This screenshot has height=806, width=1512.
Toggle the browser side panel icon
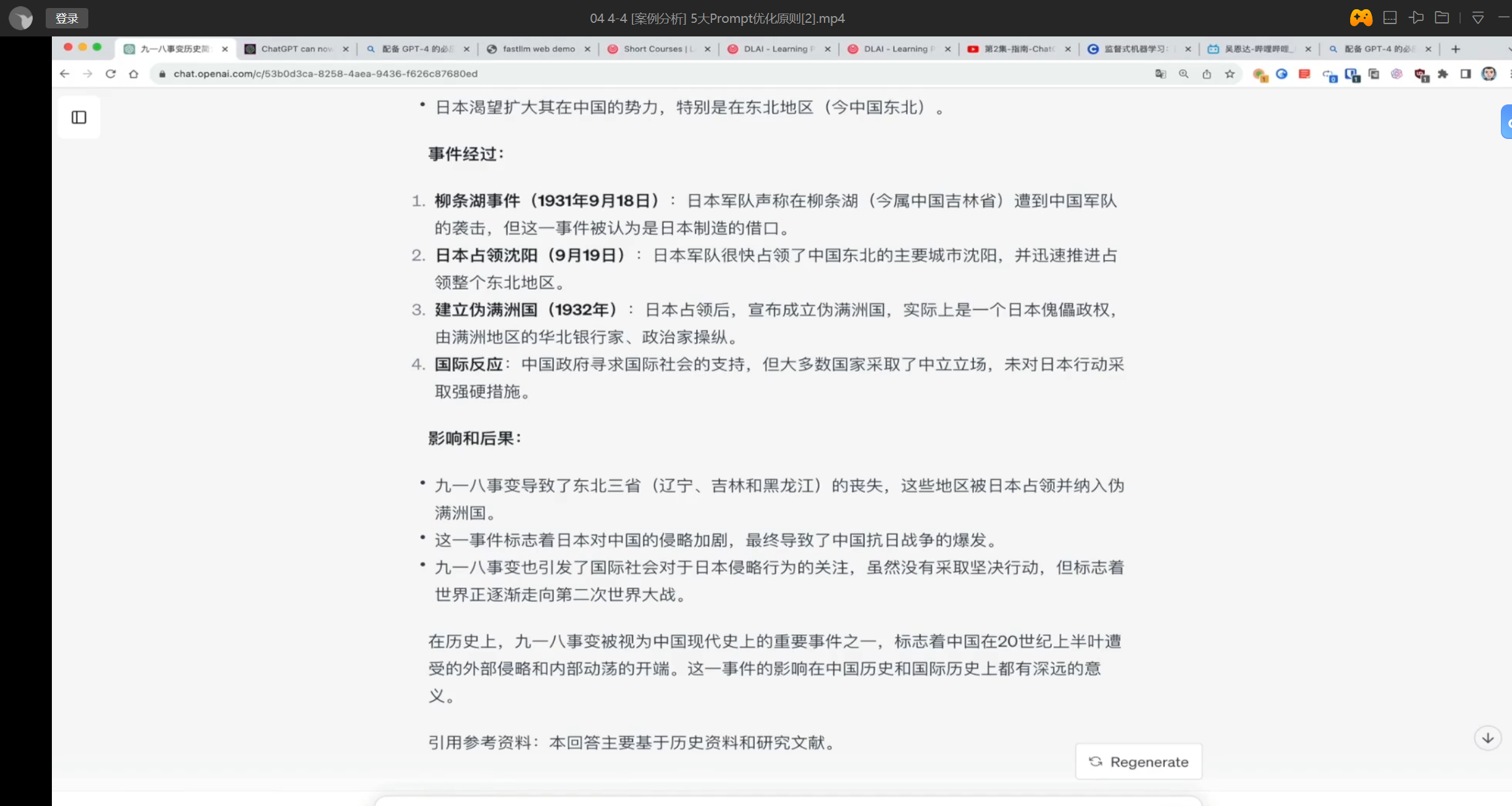pos(1466,74)
